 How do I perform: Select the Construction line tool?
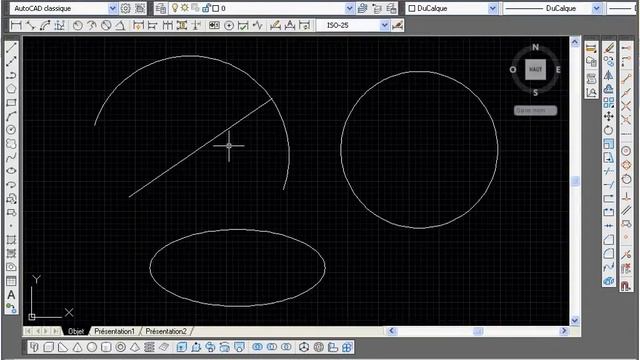[x=11, y=61]
